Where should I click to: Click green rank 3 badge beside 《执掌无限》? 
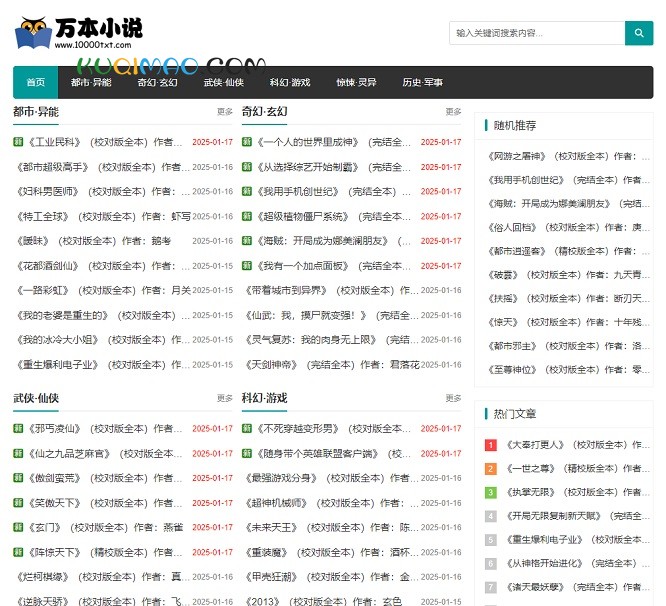491,493
